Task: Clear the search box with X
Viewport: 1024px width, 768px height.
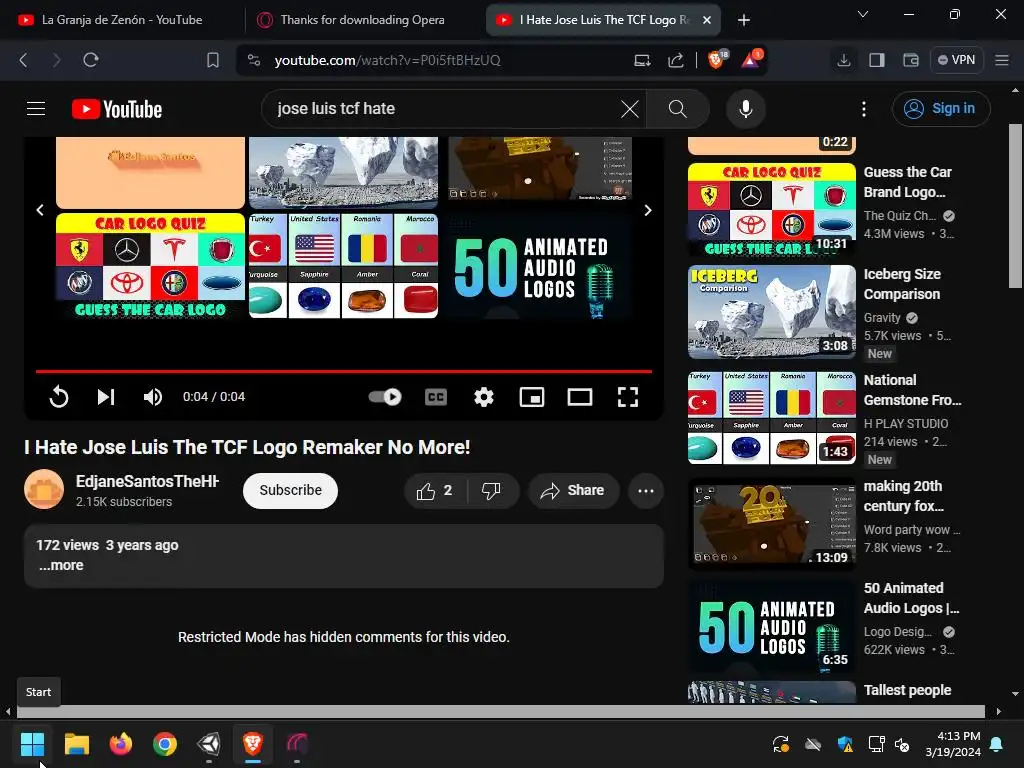Action: [630, 109]
